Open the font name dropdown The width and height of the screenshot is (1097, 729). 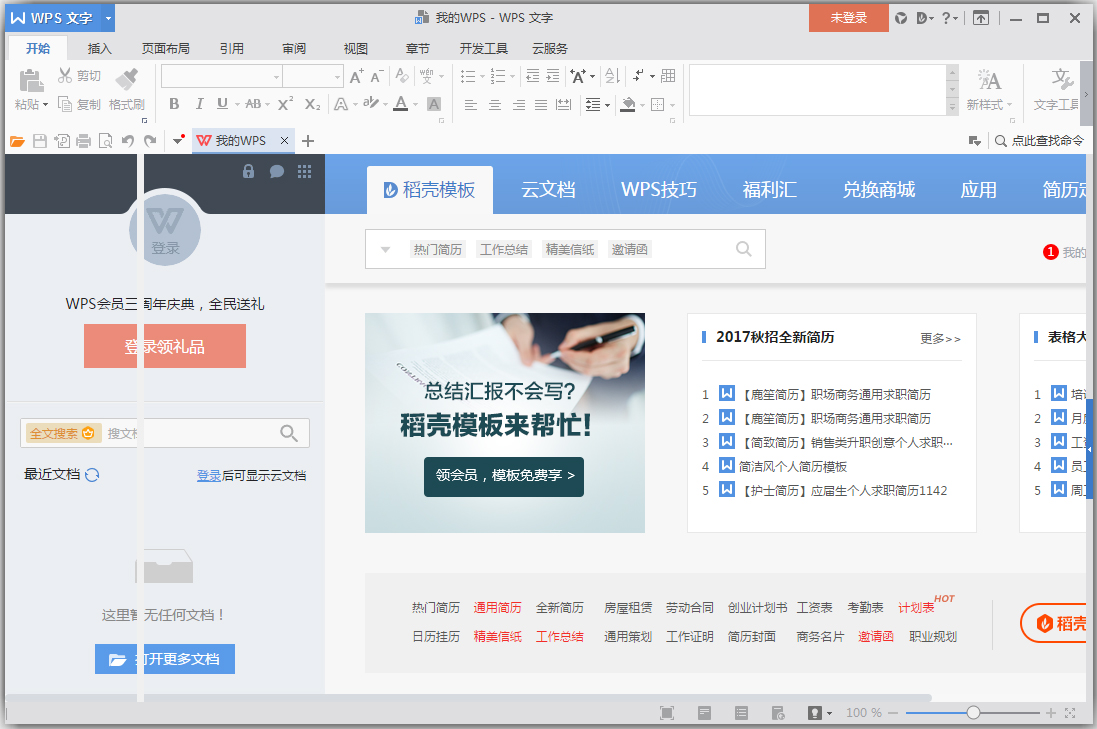pos(276,77)
